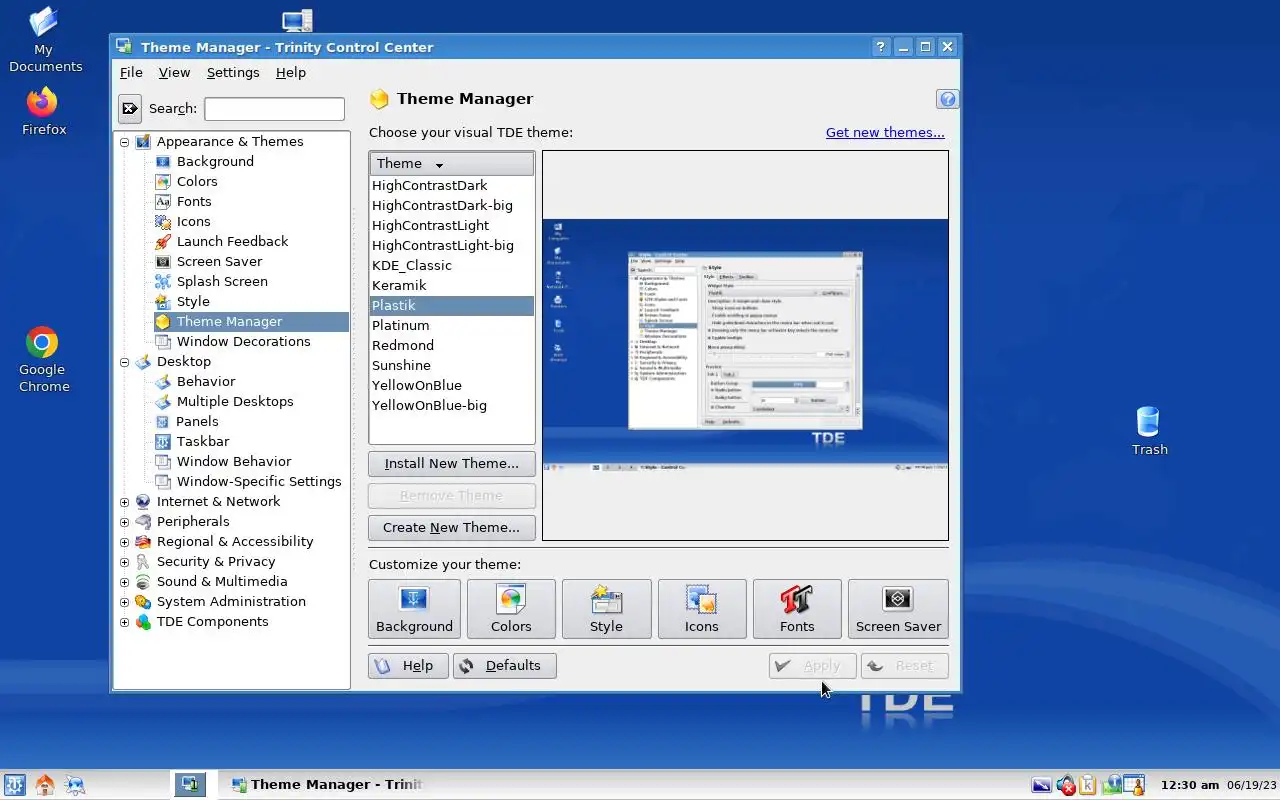Open Window Behavior settings

point(223,461)
